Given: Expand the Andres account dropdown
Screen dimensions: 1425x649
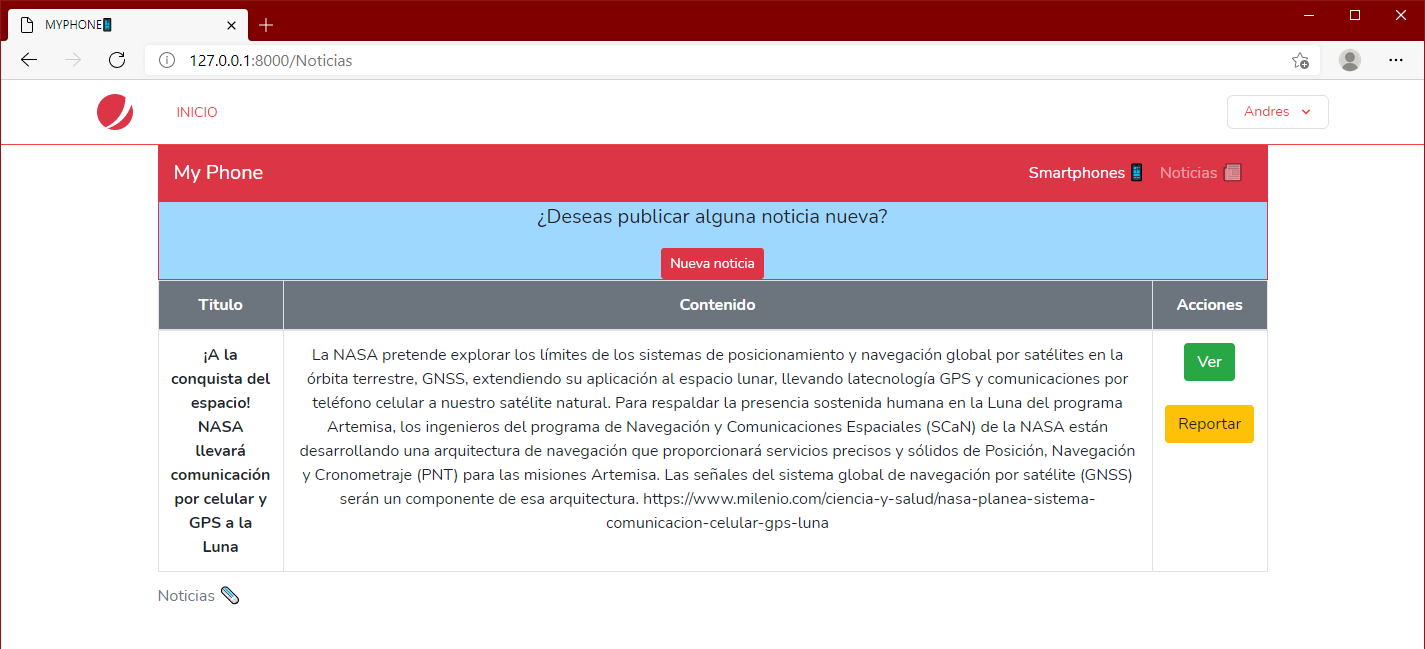Looking at the screenshot, I should point(1277,111).
